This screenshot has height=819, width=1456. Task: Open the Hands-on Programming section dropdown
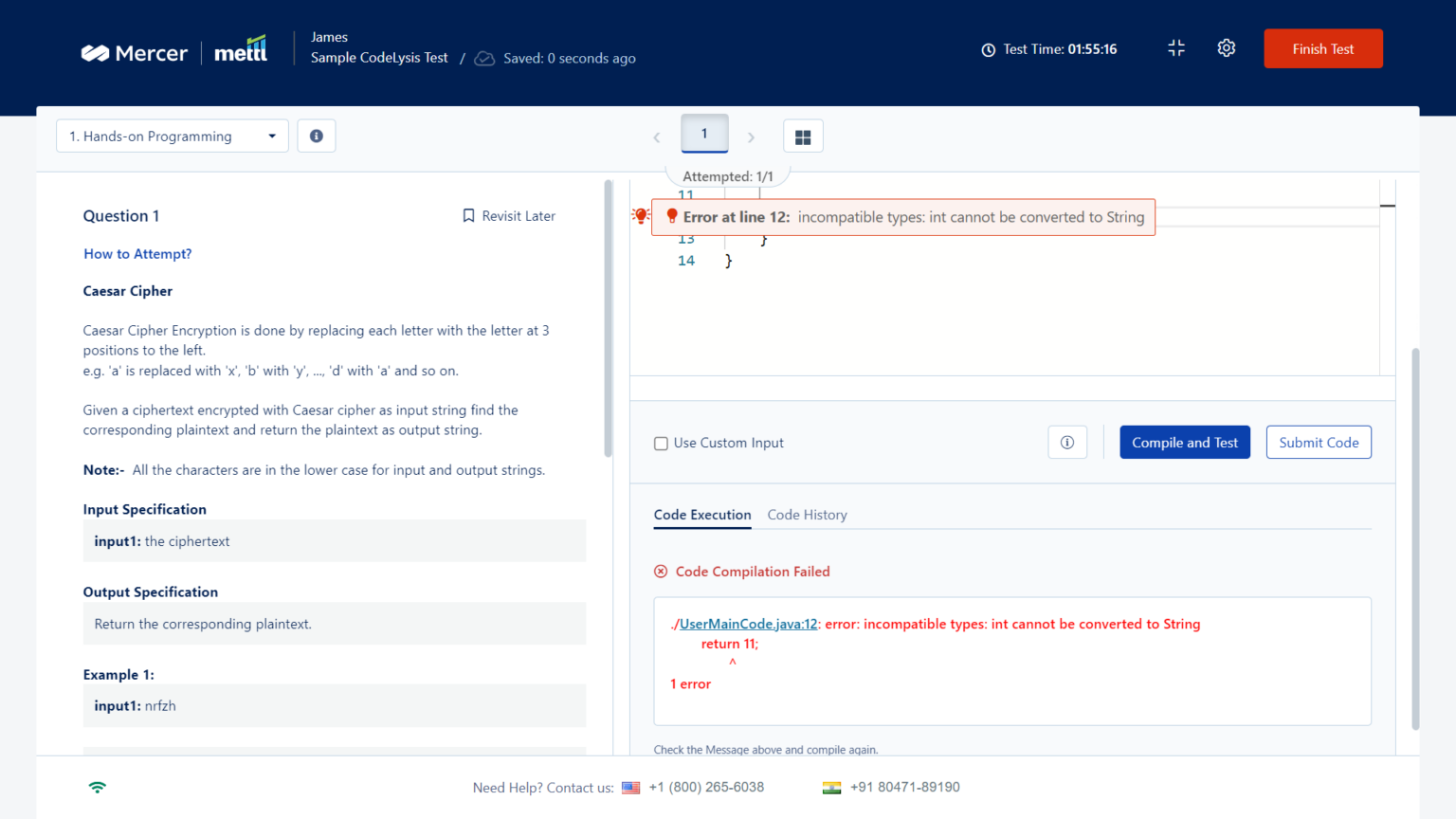(172, 136)
